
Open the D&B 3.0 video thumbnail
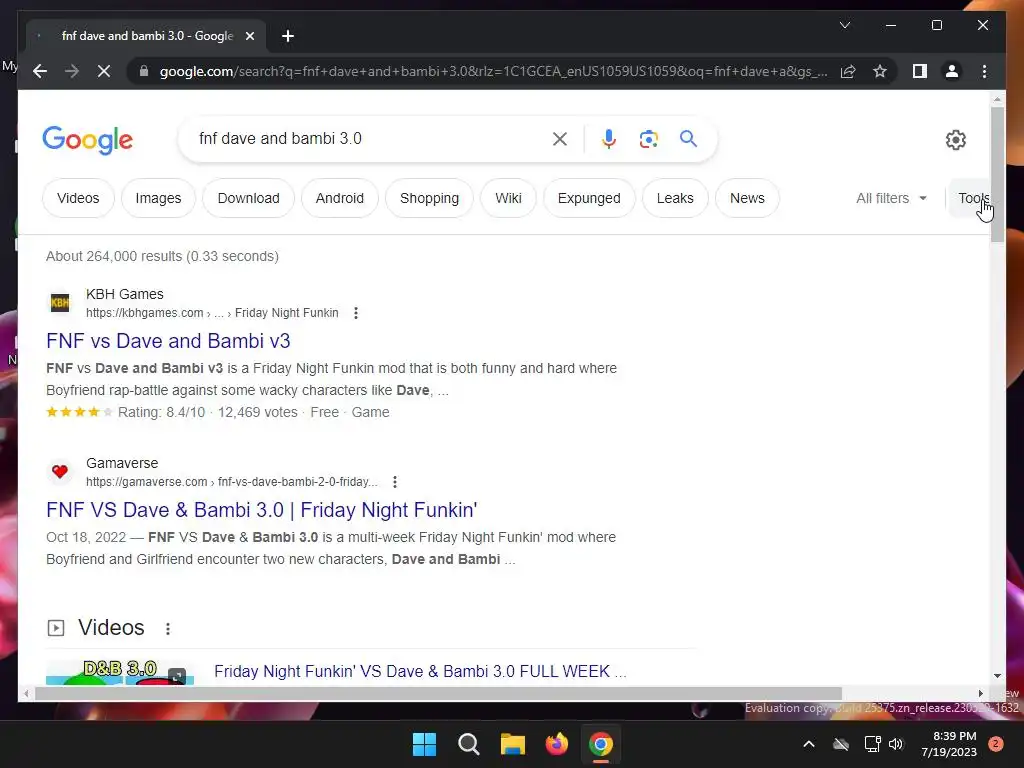coord(120,672)
